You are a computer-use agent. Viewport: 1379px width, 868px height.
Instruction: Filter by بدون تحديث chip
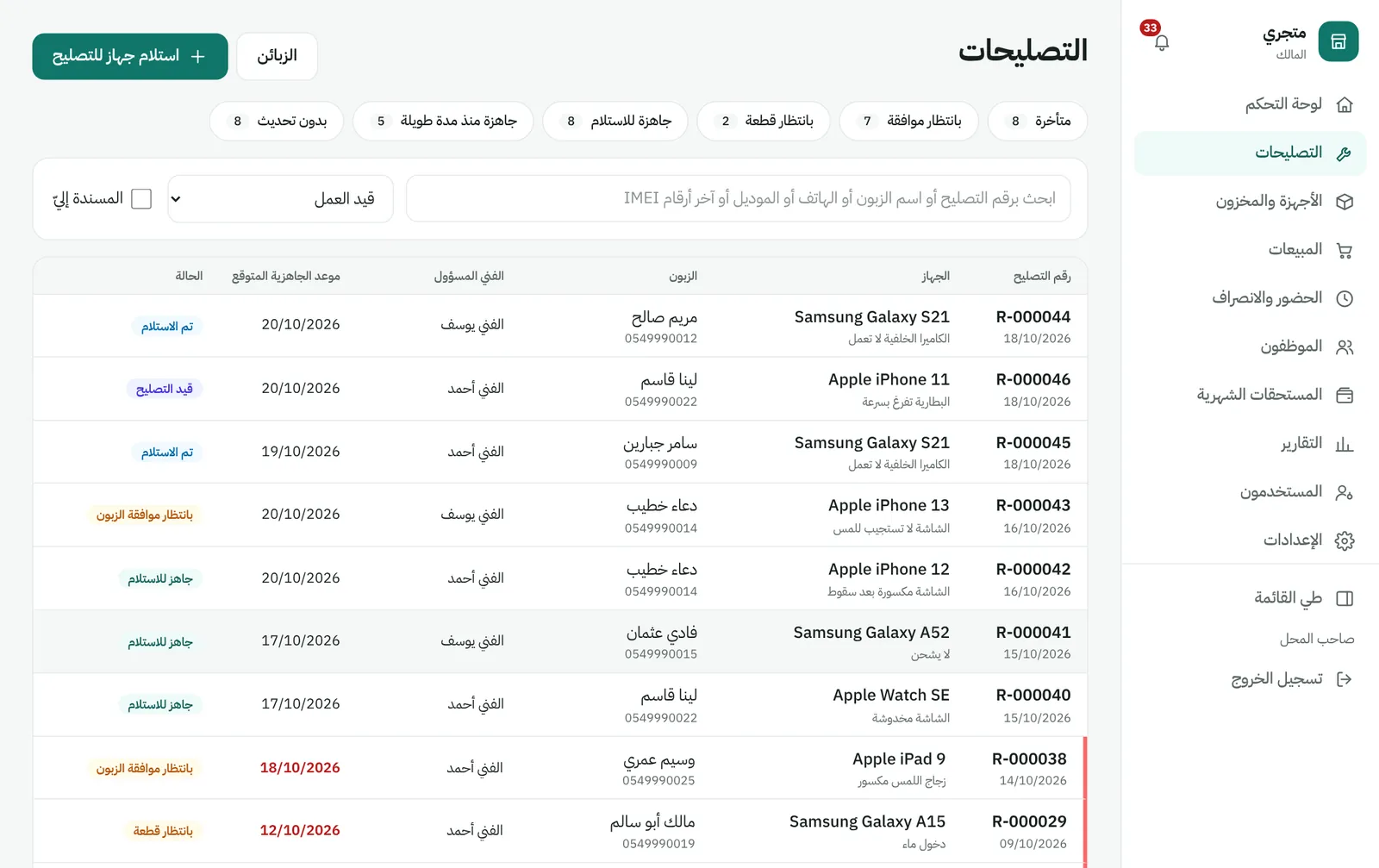coord(277,121)
